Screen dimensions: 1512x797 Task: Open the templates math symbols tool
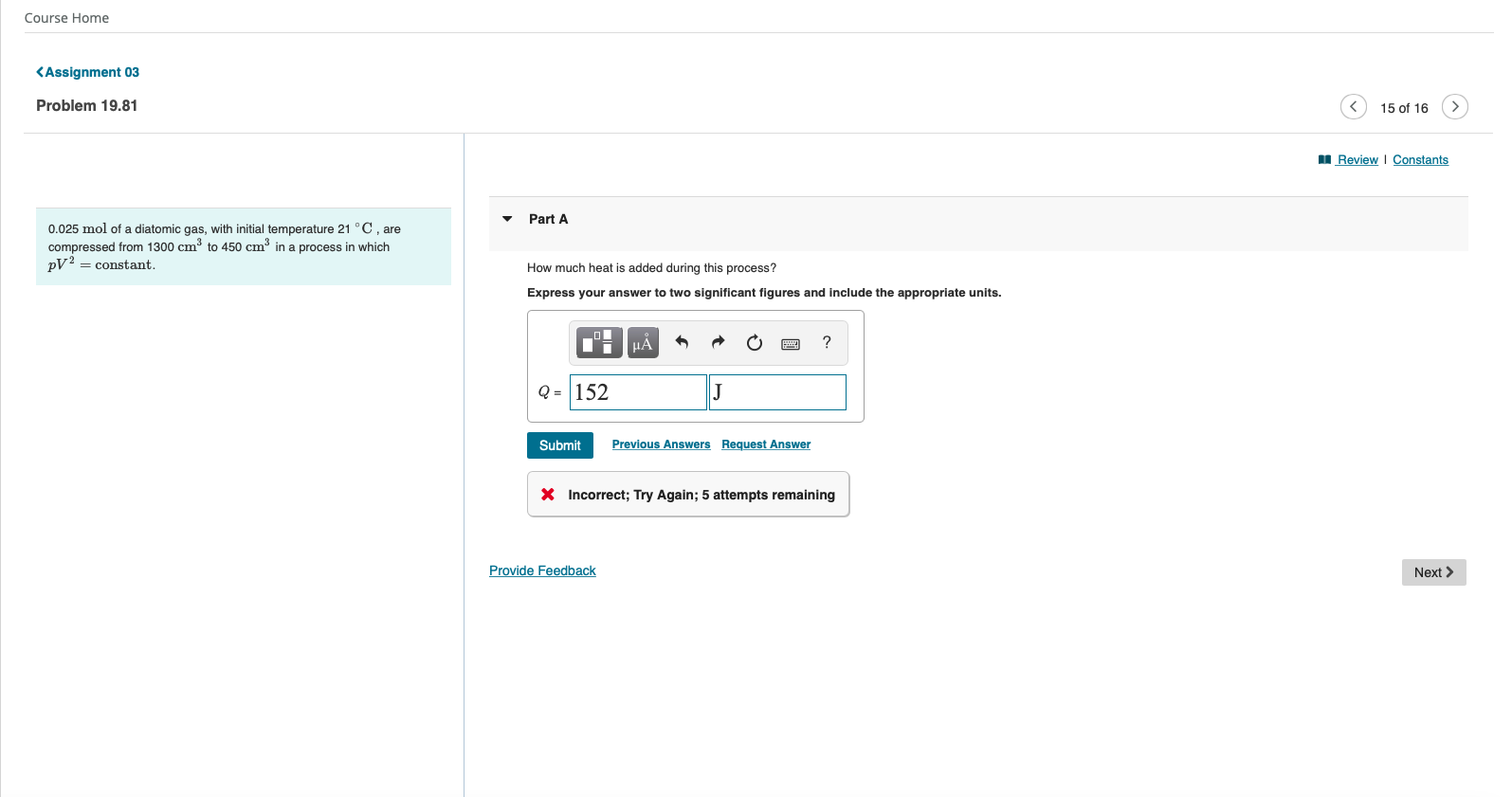[599, 342]
